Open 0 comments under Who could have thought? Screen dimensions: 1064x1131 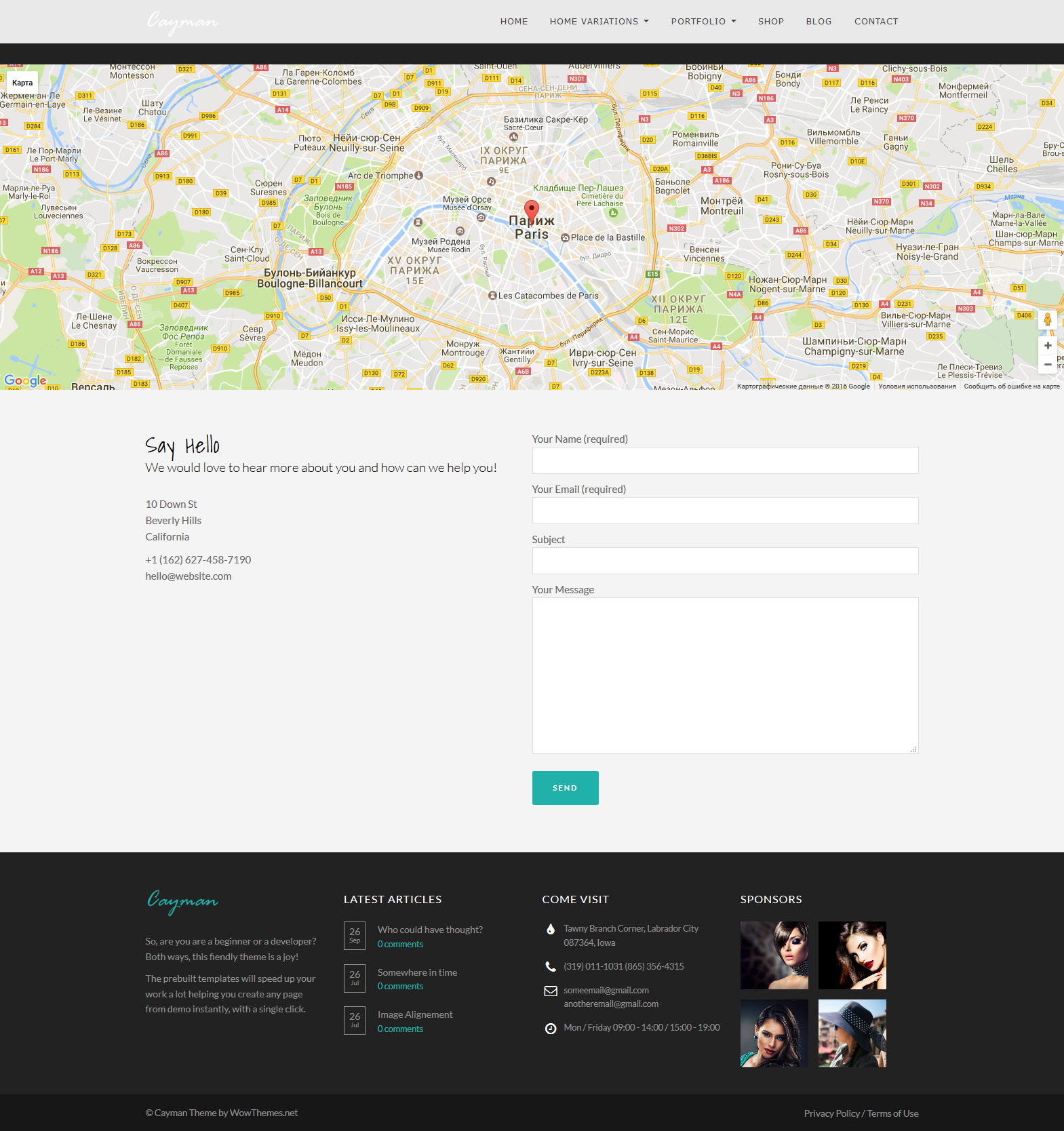pos(400,945)
